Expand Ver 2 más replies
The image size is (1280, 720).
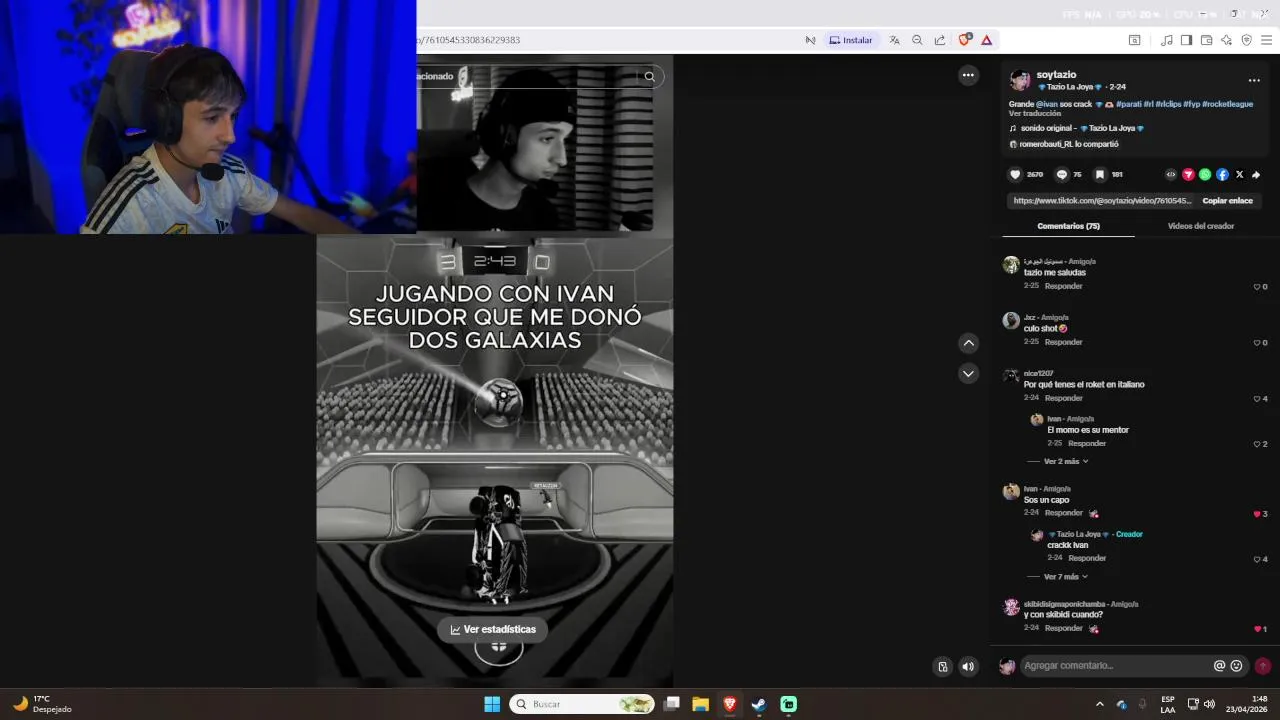pyautogui.click(x=1066, y=462)
